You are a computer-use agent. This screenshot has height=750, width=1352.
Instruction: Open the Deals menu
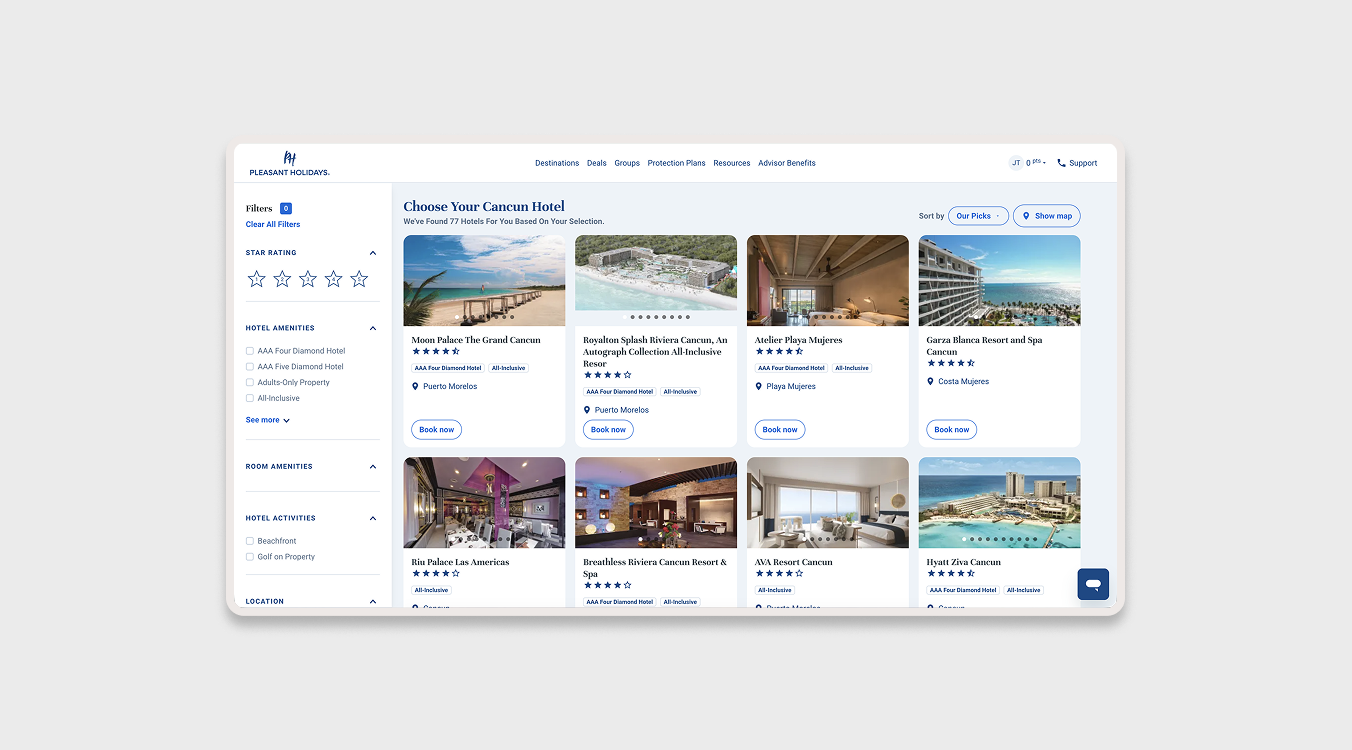(x=597, y=163)
